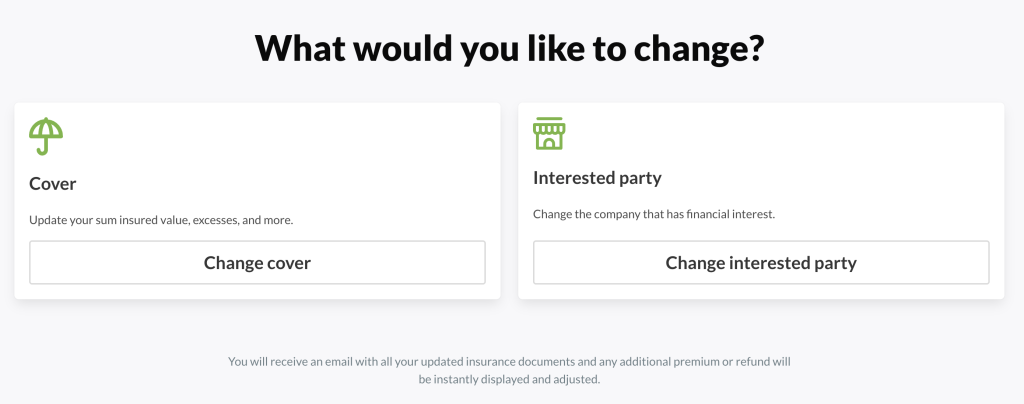Click the "What would you like to change?" heading
The image size is (1024, 404).
(x=510, y=47)
